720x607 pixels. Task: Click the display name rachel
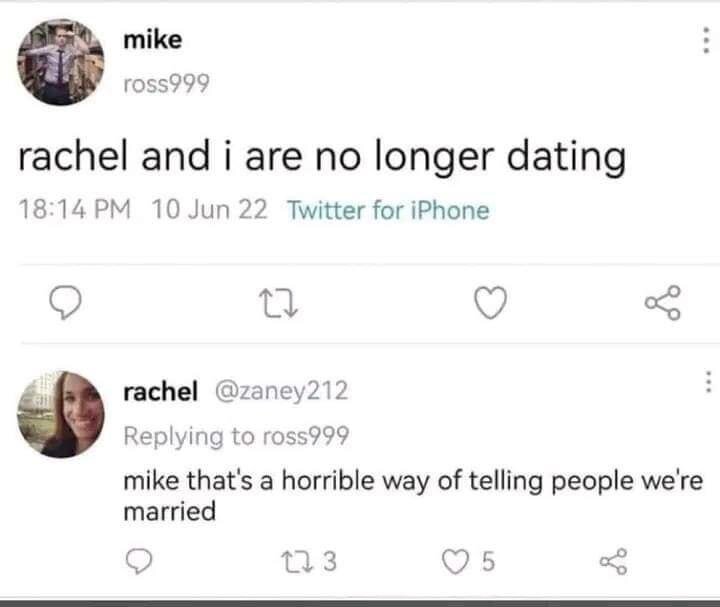point(161,392)
